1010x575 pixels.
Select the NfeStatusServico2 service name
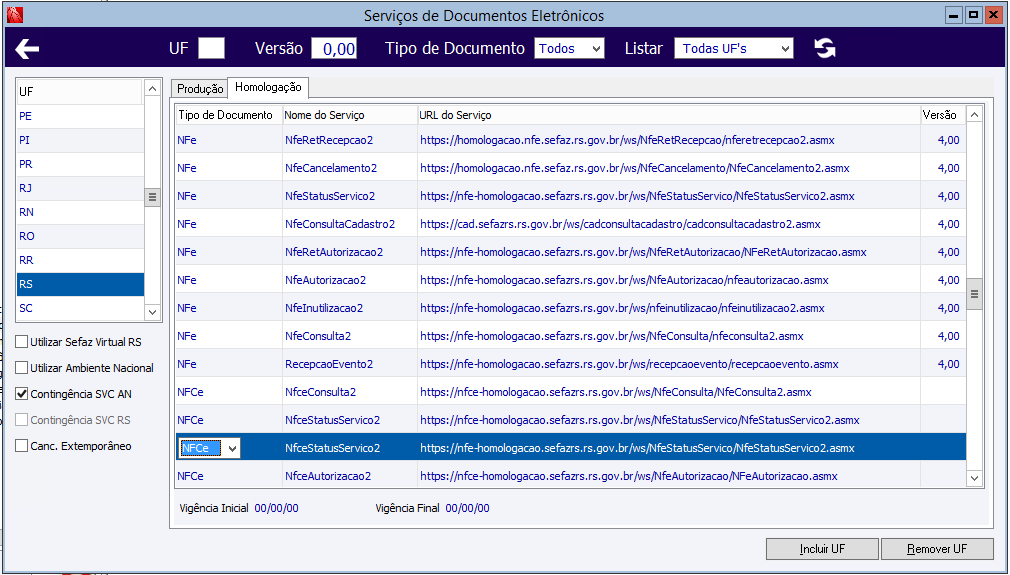click(x=330, y=196)
